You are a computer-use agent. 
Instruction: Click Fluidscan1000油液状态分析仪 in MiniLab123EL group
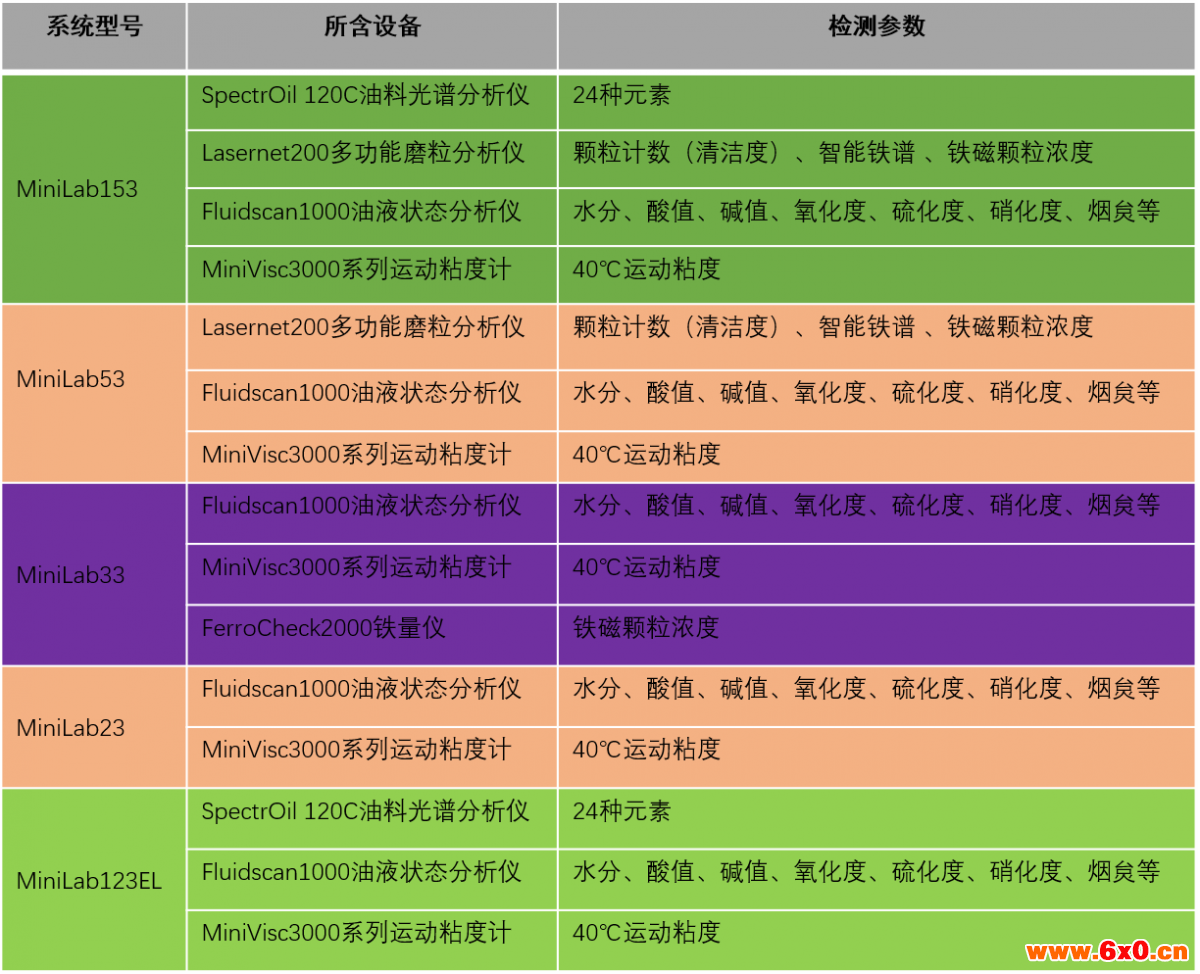tap(372, 879)
